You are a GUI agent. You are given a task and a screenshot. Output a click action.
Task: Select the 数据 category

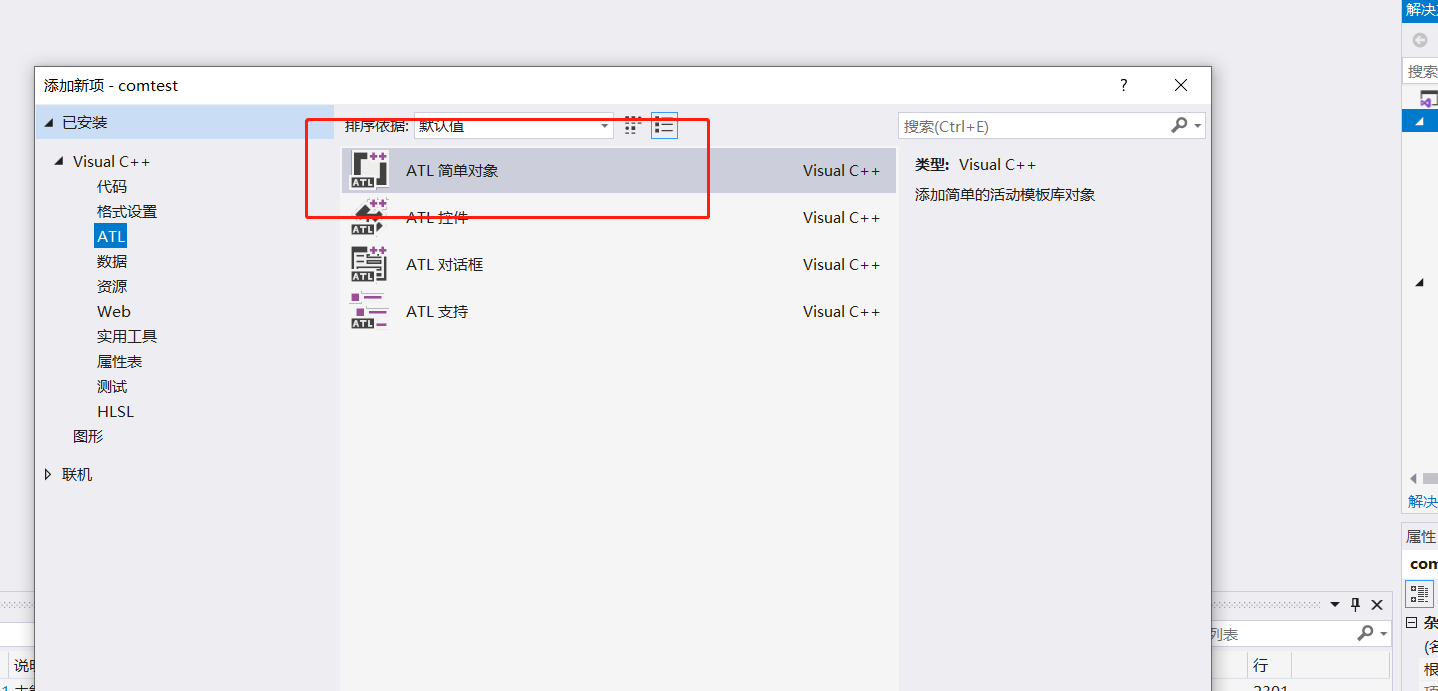click(112, 262)
